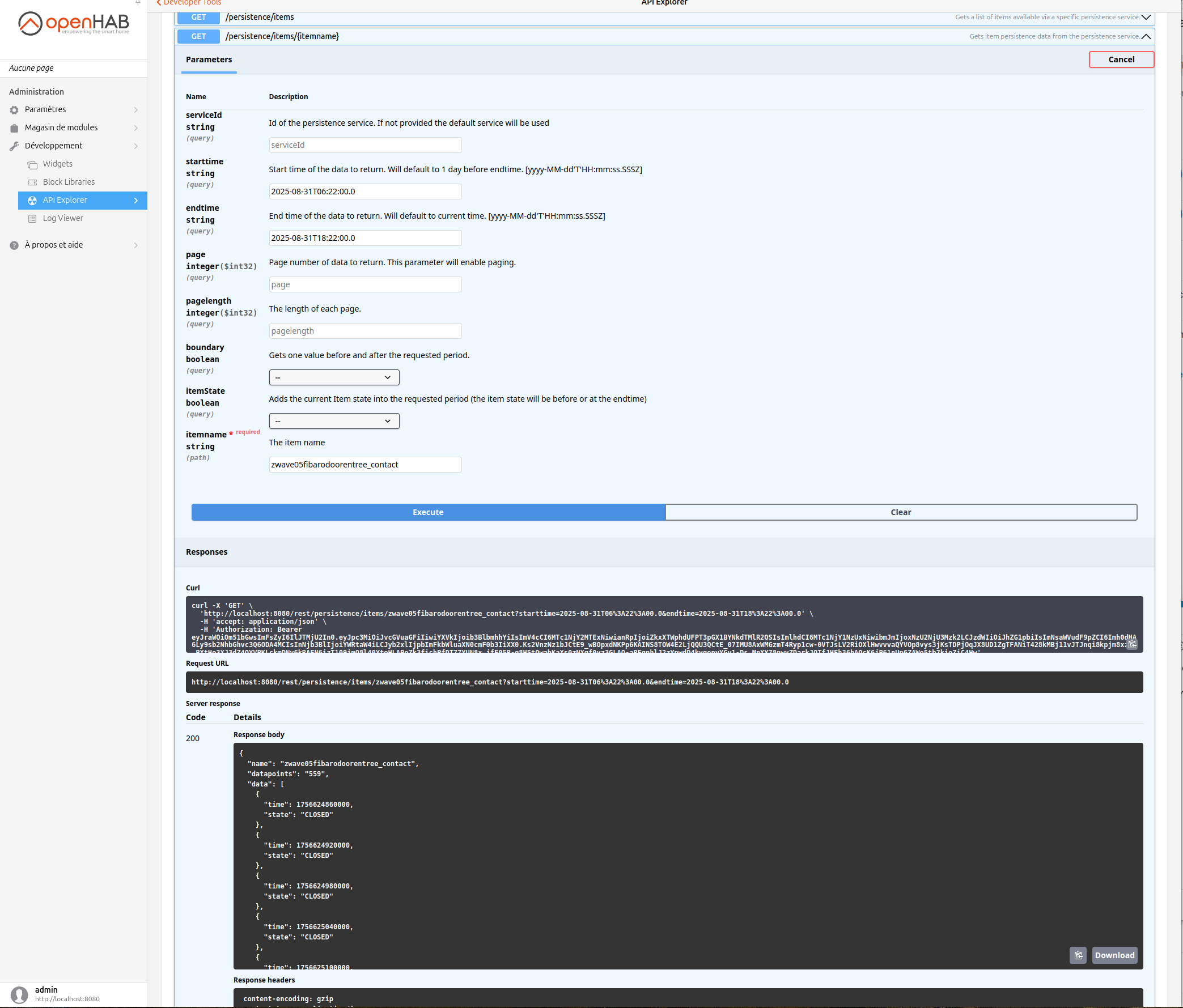Expand Développement chevron
Image resolution: width=1183 pixels, height=1008 pixels.
(136, 146)
